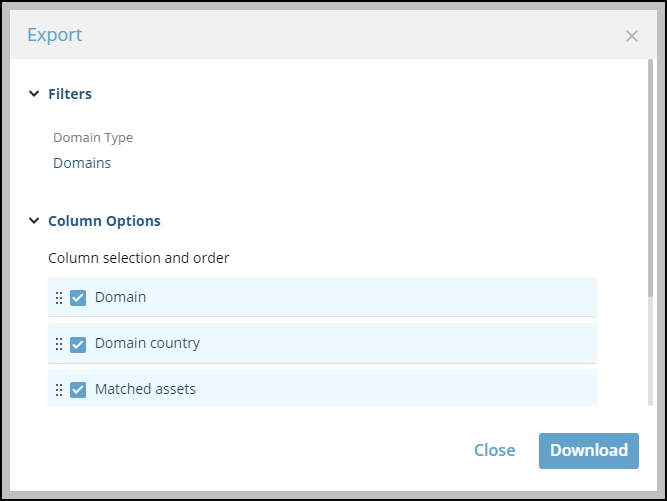Collapse the Column Options chevron arrow
The width and height of the screenshot is (667, 501).
tap(34, 221)
